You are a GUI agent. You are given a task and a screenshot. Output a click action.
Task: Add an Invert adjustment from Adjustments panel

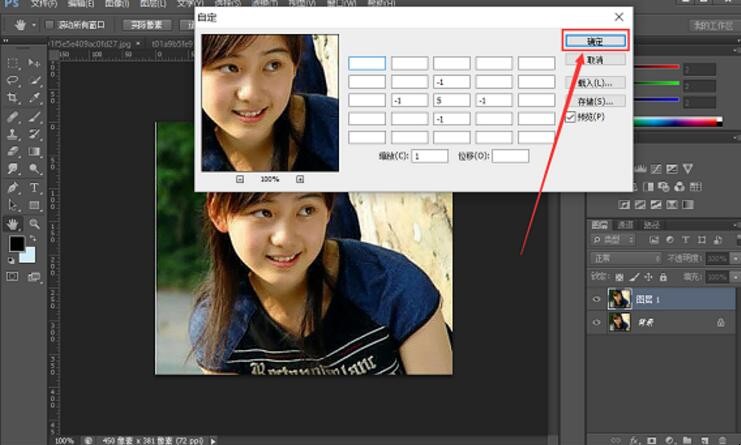(625, 205)
